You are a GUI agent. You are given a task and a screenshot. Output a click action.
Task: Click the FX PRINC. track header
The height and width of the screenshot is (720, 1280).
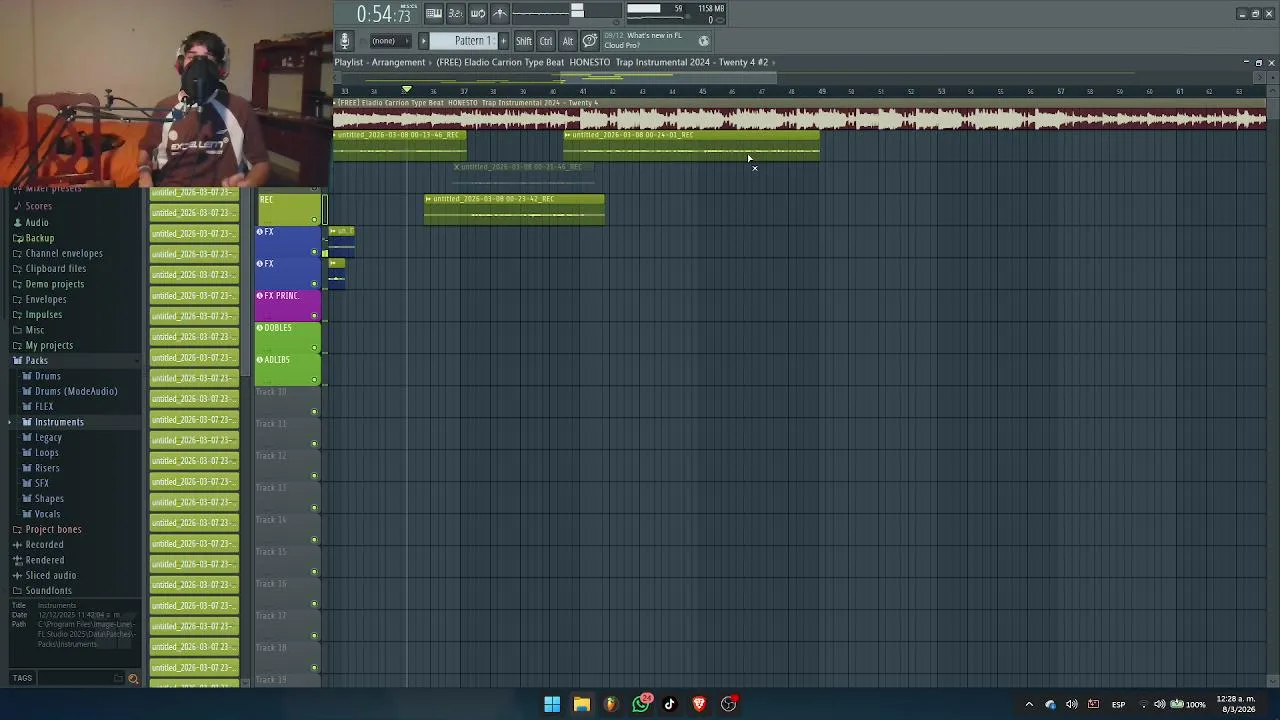pyautogui.click(x=288, y=304)
